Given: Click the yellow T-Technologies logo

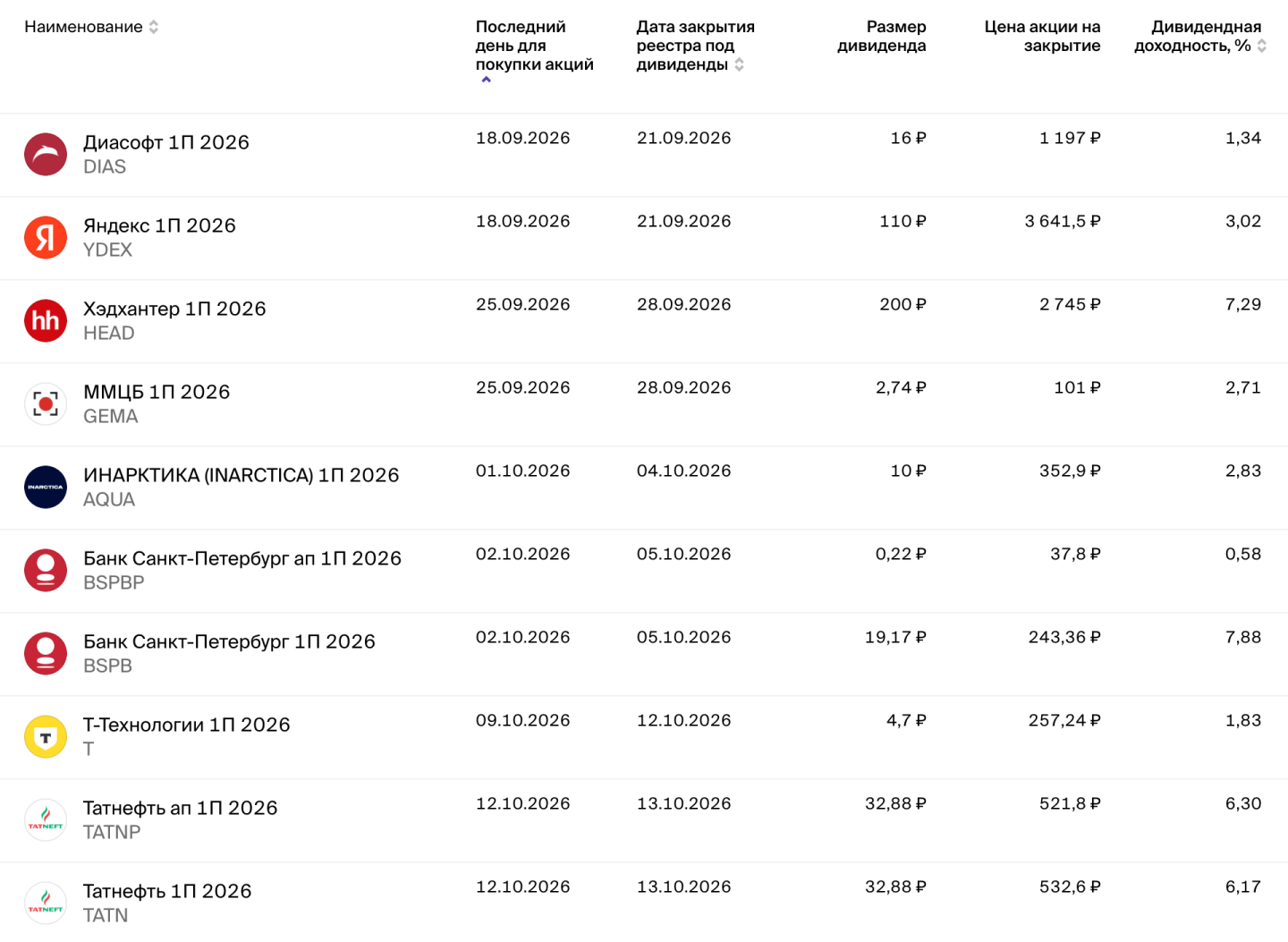Looking at the screenshot, I should 46,737.
